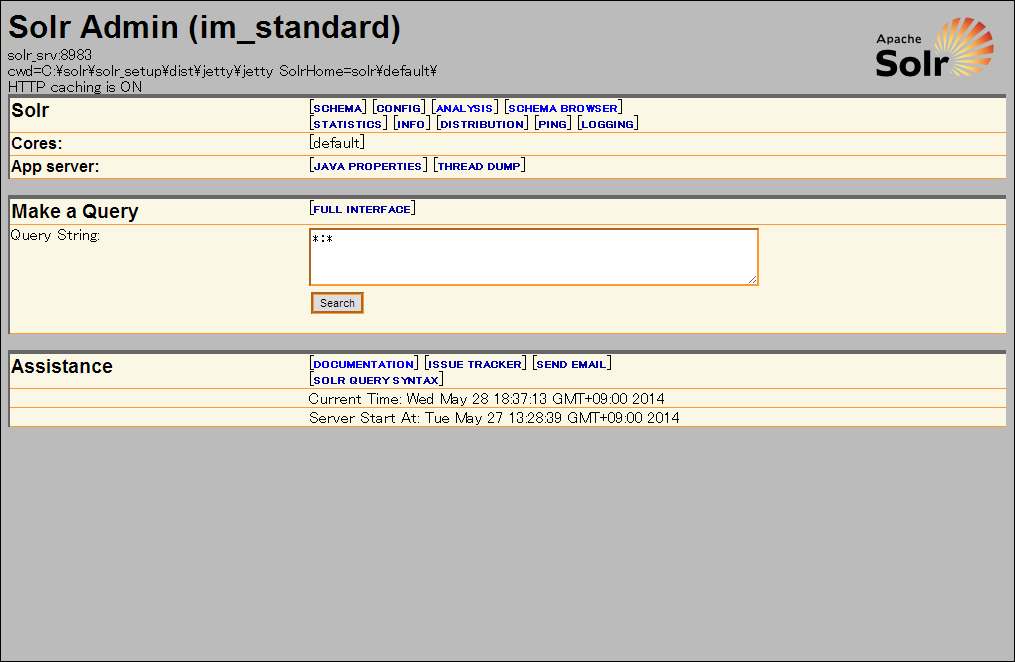Click the PING link
Viewport: 1015px width, 662px height.
click(553, 124)
